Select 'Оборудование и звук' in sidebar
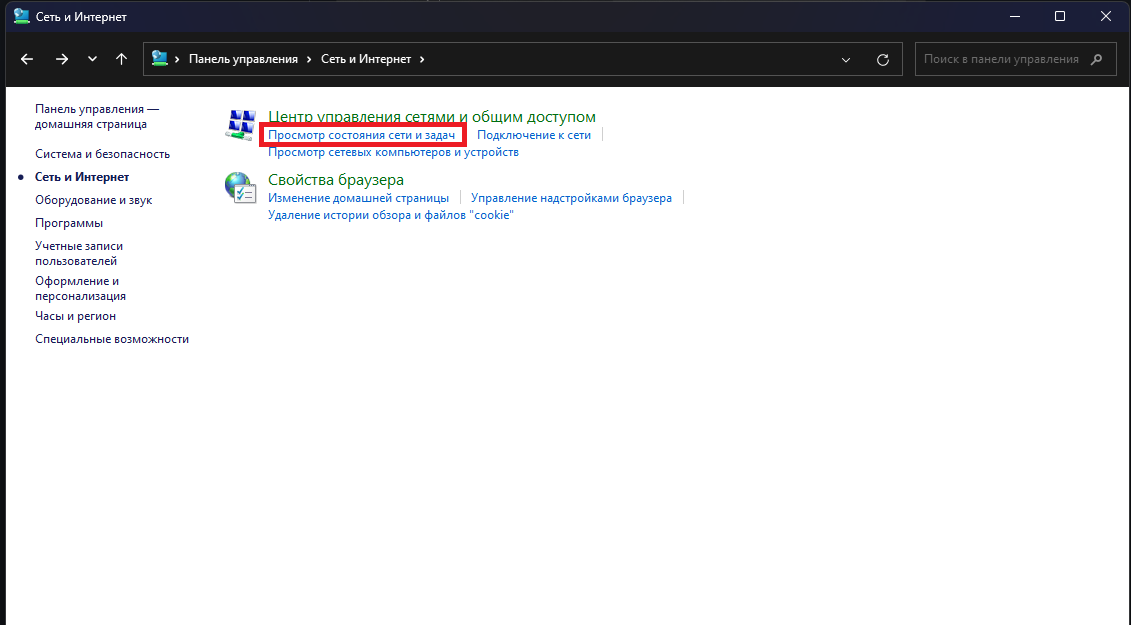1131x625 pixels. pos(93,200)
